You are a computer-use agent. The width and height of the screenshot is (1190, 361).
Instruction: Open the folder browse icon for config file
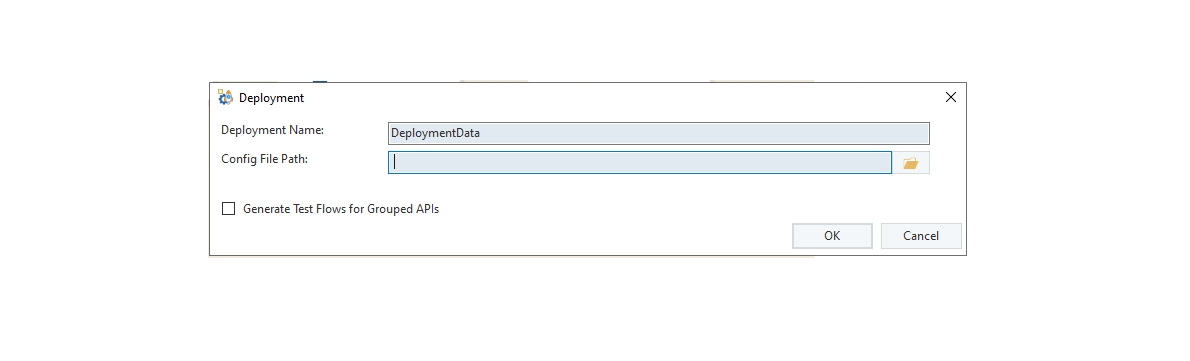[911, 163]
